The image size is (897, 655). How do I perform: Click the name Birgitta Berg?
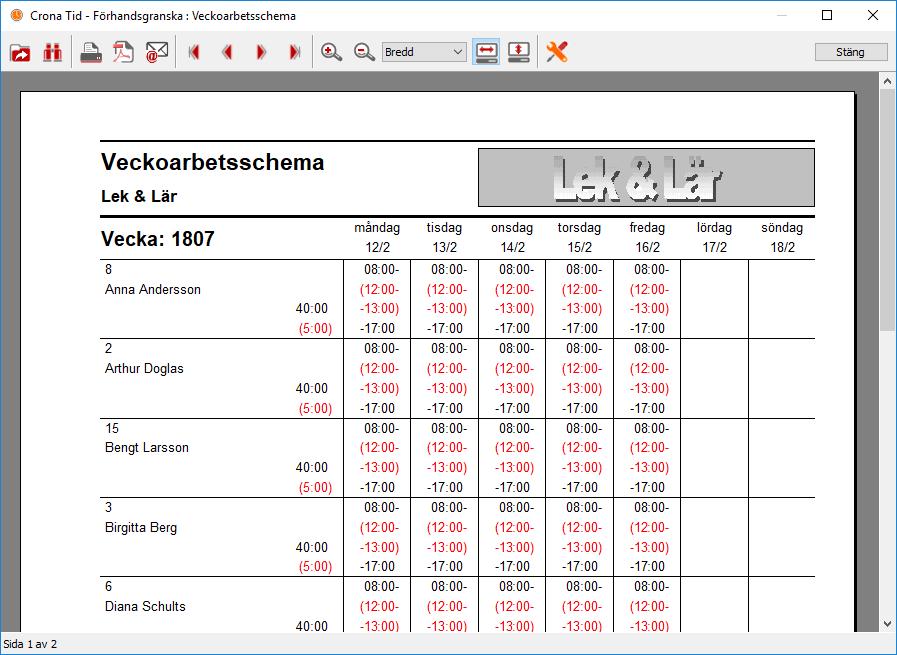[141, 527]
